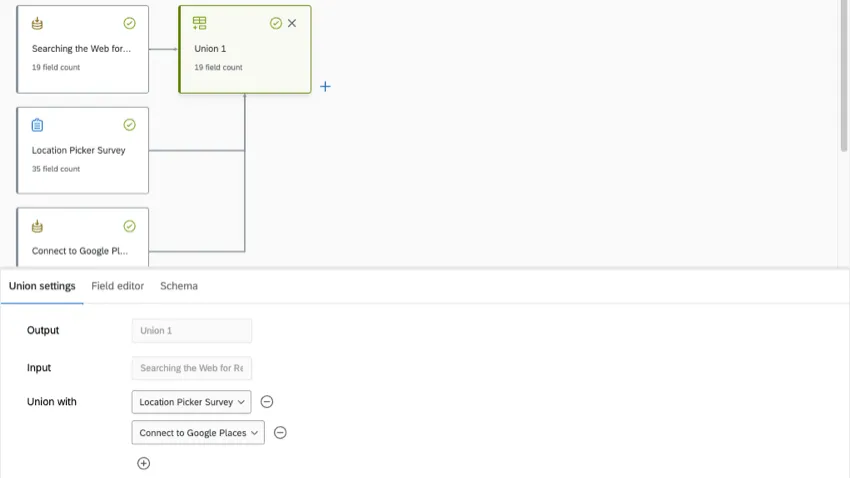Screen dimensions: 850x478
Task: Close the Union 1 node with X
Action: [x=292, y=23]
